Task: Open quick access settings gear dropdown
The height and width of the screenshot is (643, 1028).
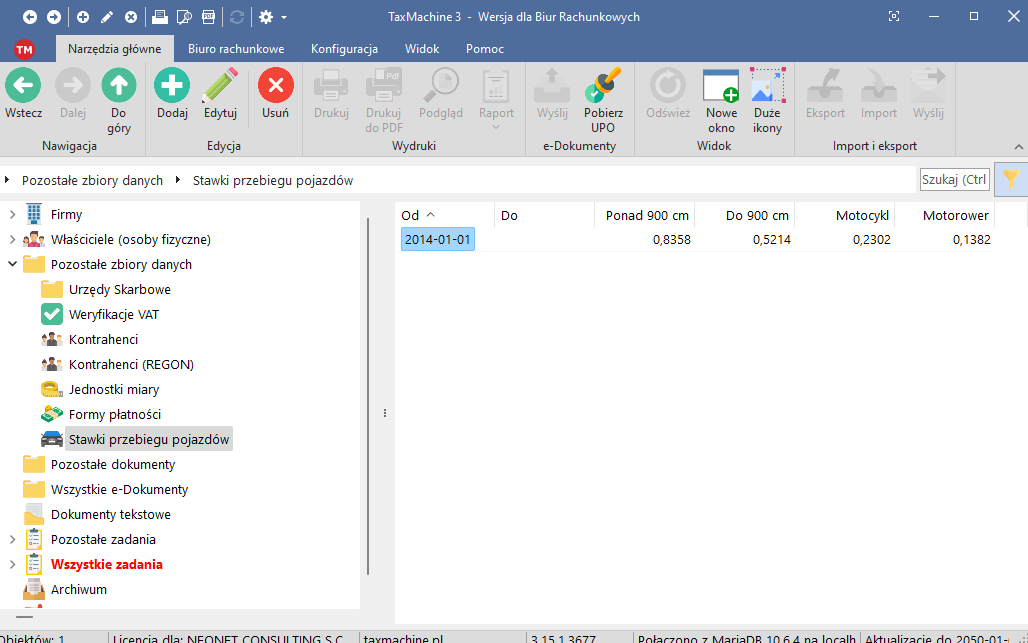Action: click(272, 17)
